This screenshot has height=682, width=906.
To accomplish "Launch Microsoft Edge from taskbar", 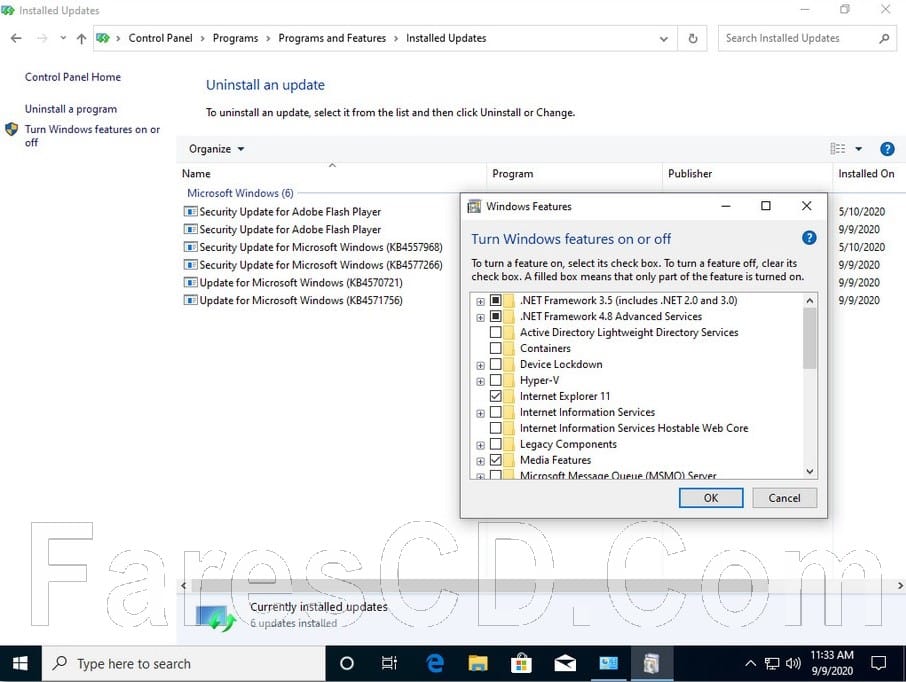I will point(435,664).
